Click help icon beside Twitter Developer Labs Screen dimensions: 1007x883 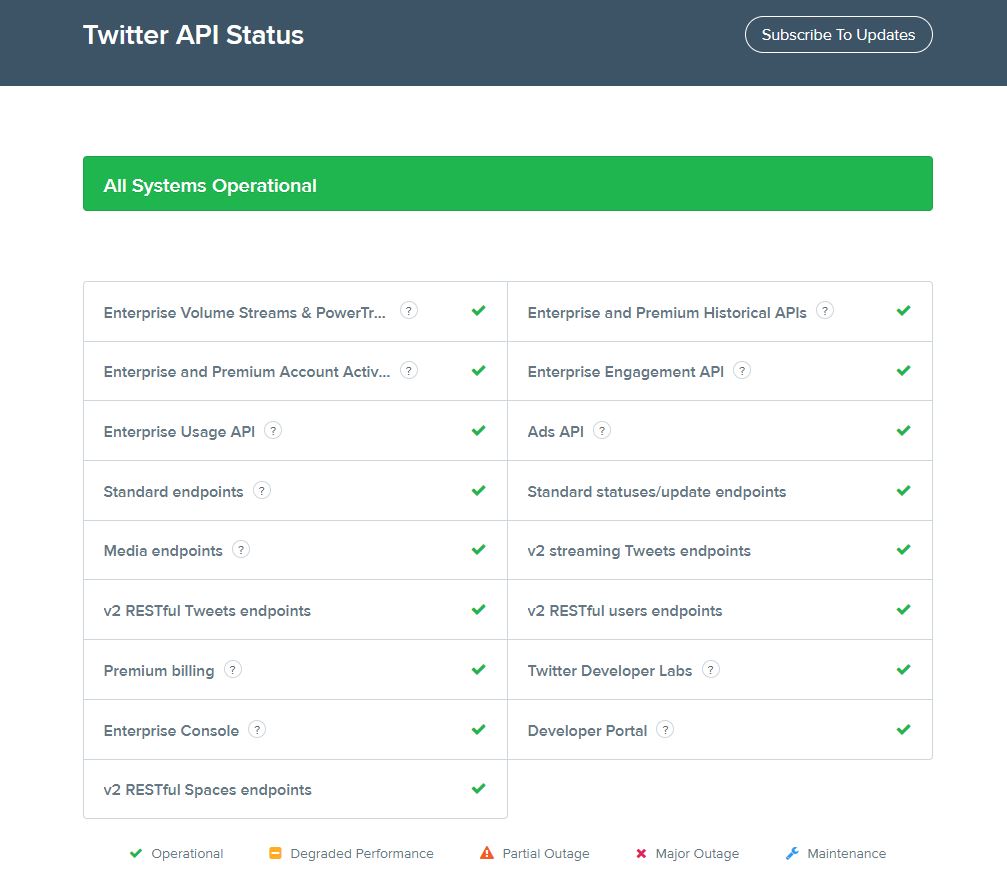coord(711,670)
